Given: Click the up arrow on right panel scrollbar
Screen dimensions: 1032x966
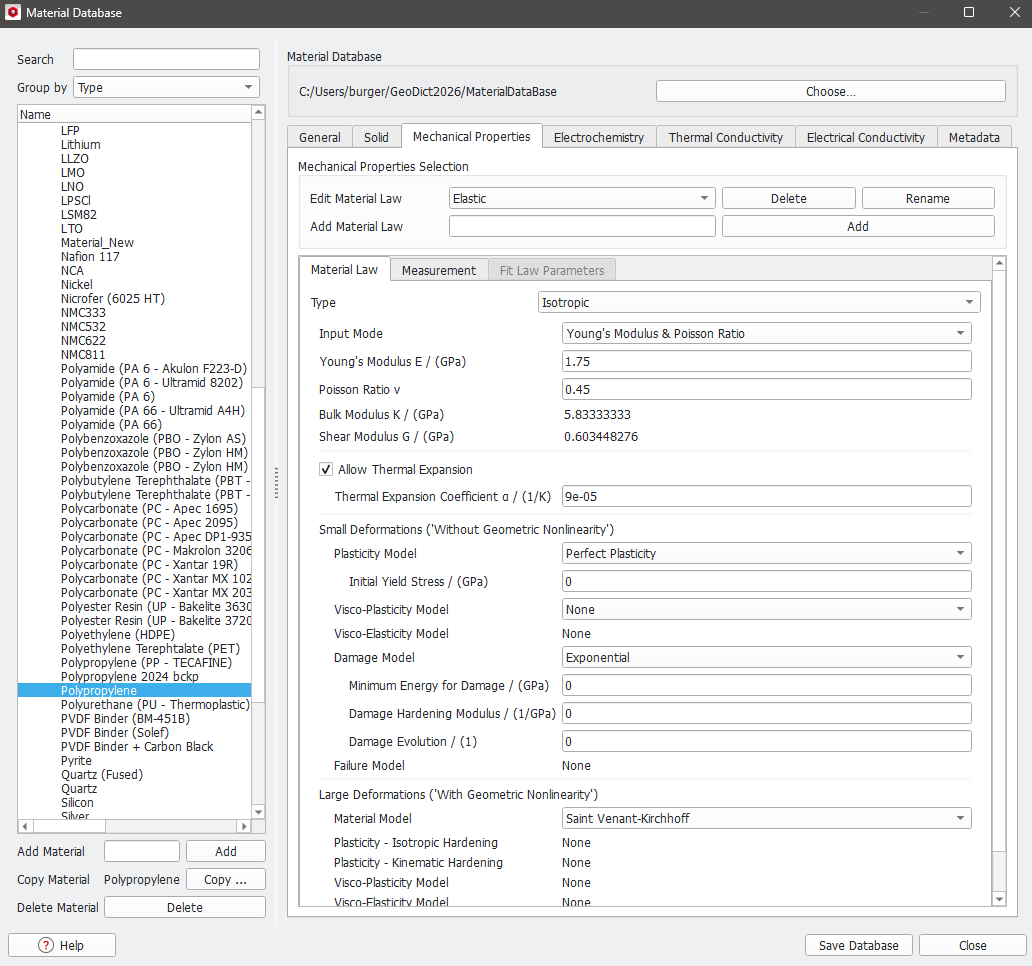Looking at the screenshot, I should click(x=999, y=263).
